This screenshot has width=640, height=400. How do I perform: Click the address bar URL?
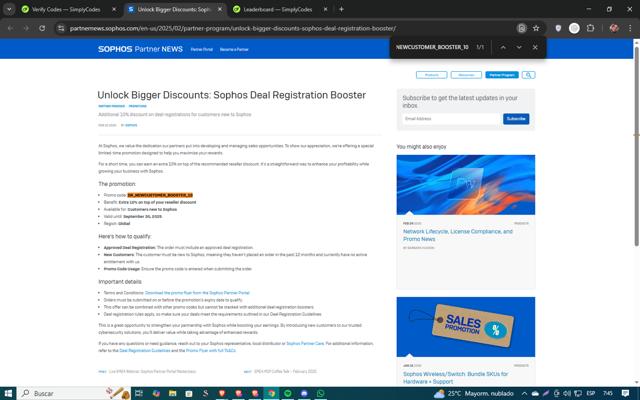tap(233, 28)
